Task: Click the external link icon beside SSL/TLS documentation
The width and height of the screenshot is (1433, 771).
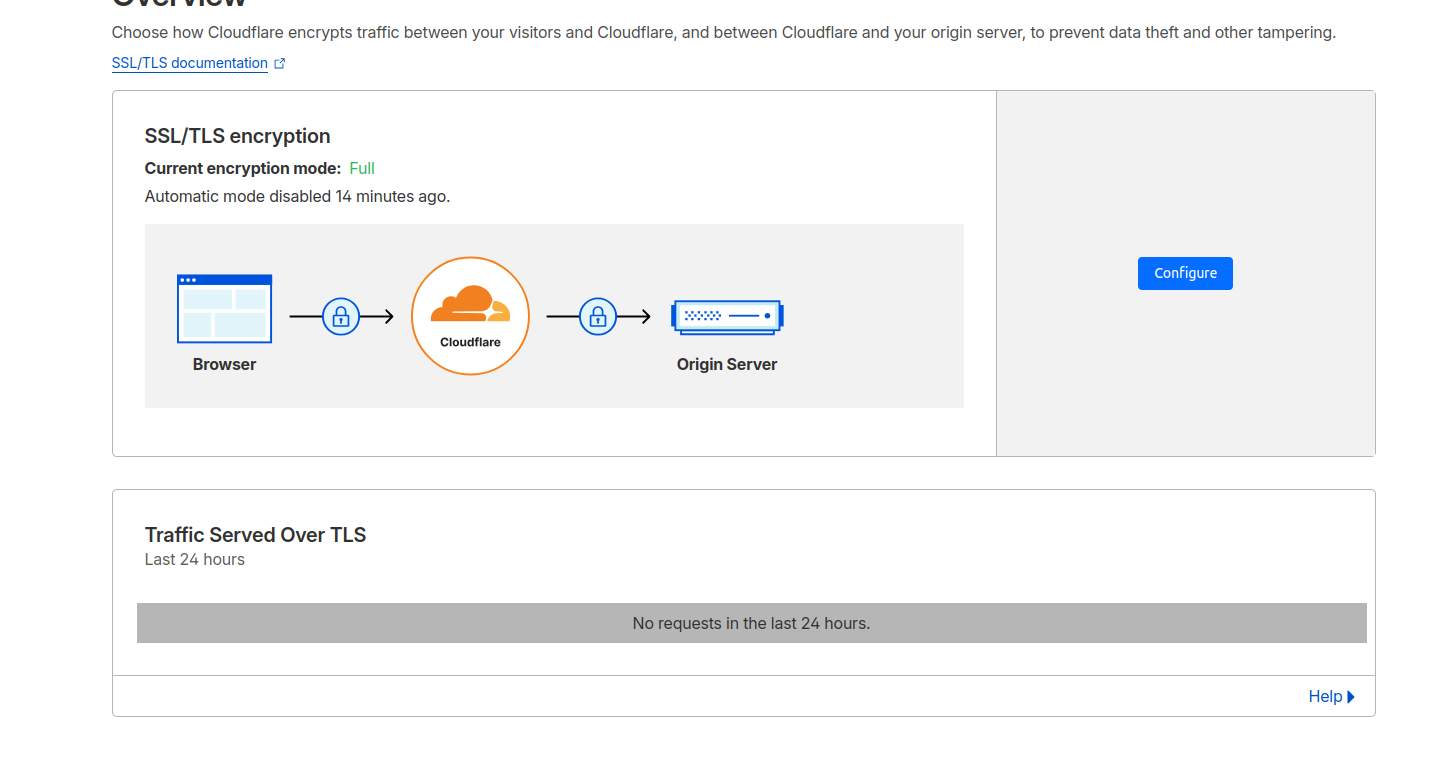Action: (278, 62)
